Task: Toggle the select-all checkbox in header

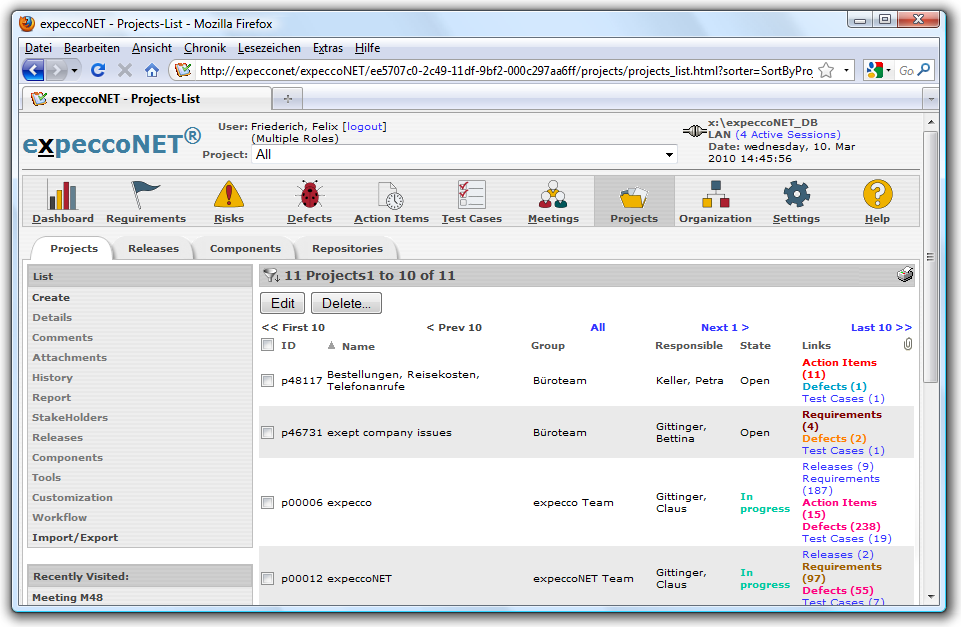Action: [267, 345]
